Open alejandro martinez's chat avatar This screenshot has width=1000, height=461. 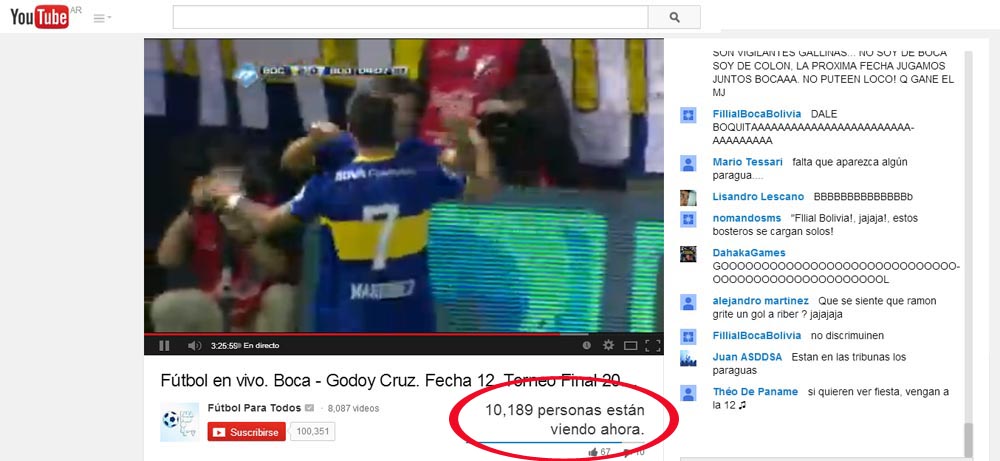pyautogui.click(x=688, y=302)
